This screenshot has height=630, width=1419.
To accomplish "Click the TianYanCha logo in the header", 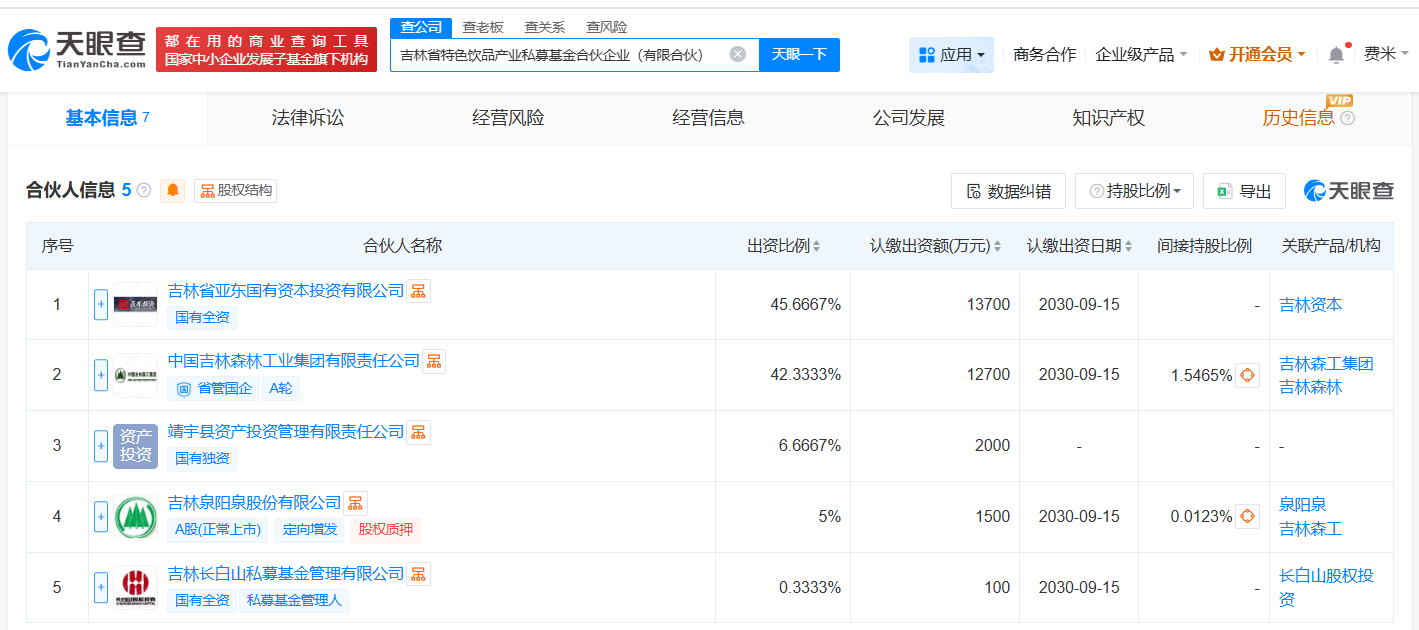I will click(76, 49).
